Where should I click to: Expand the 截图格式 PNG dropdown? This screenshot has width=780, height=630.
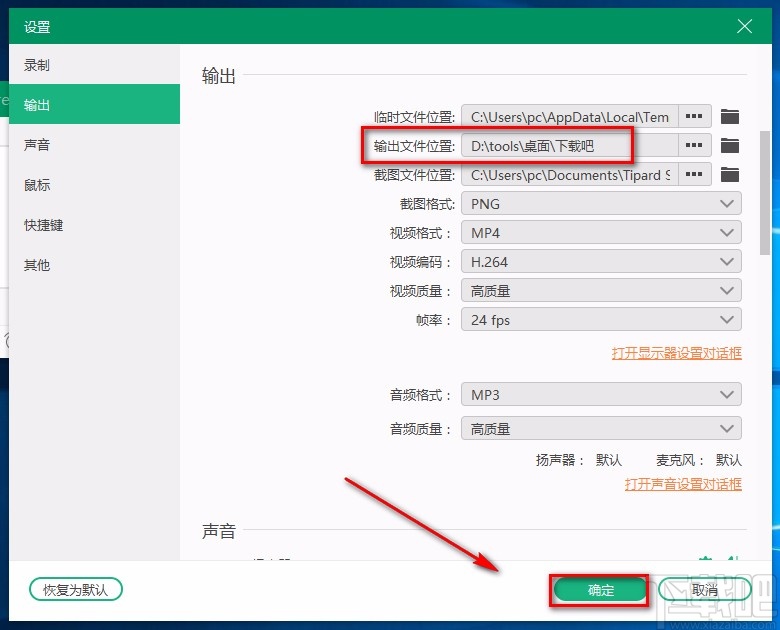coord(601,204)
